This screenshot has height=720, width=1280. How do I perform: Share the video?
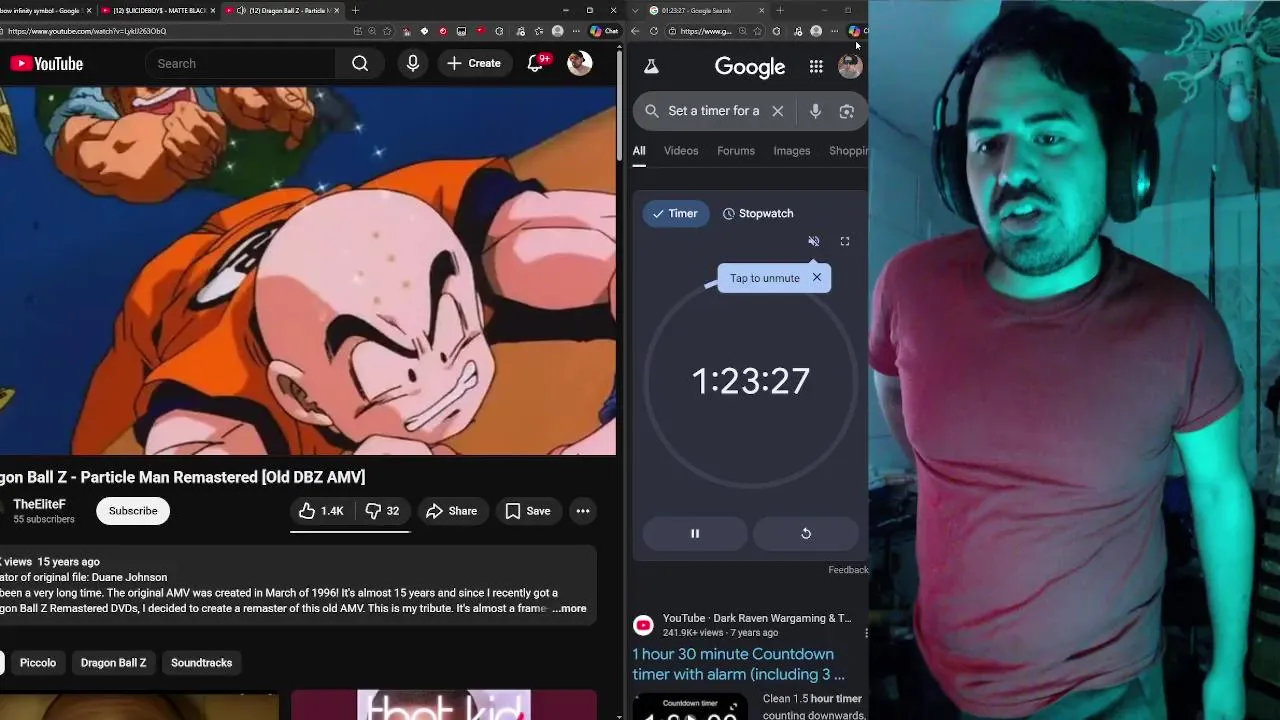(451, 511)
